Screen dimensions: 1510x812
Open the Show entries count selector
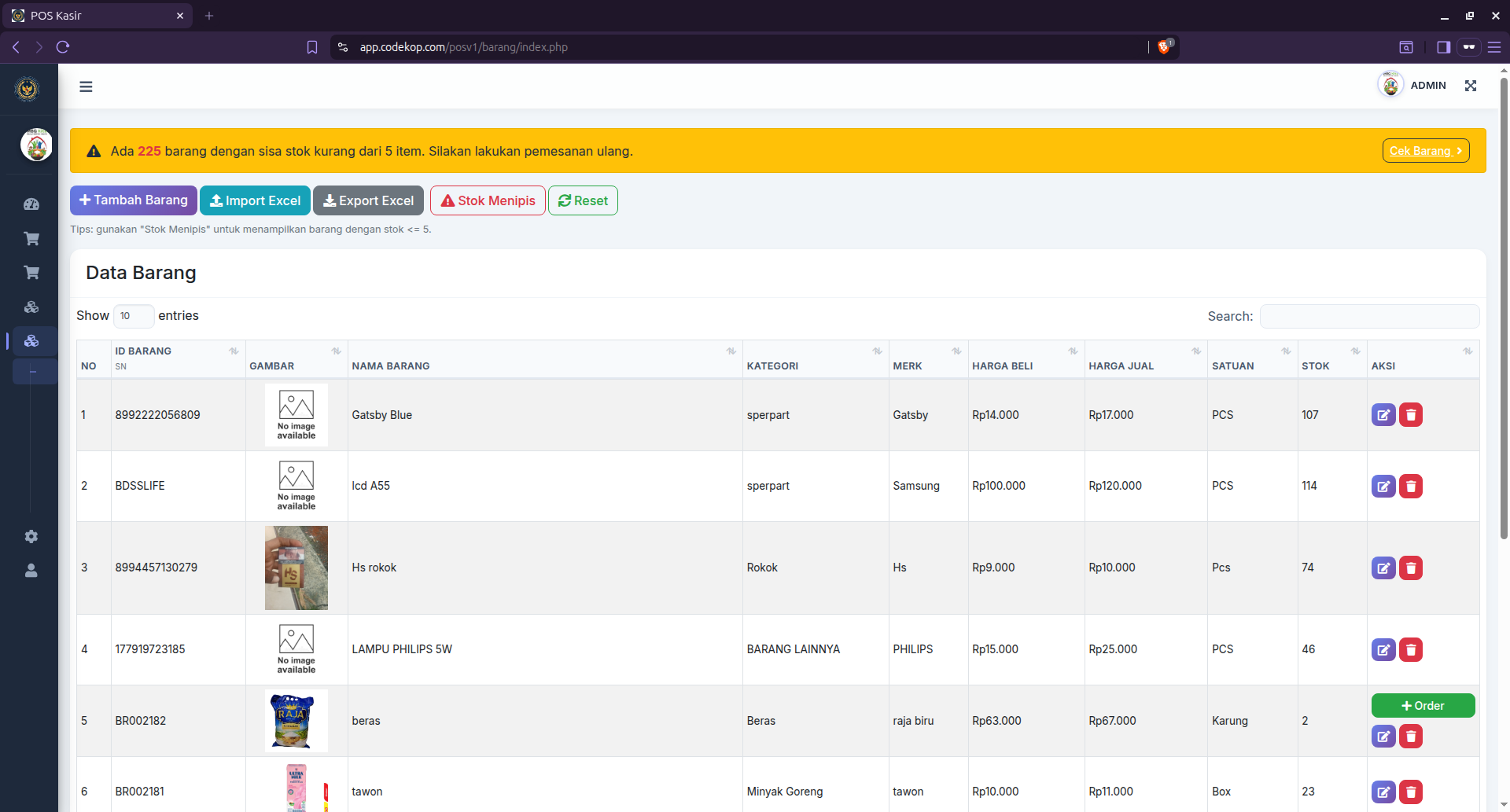point(134,316)
